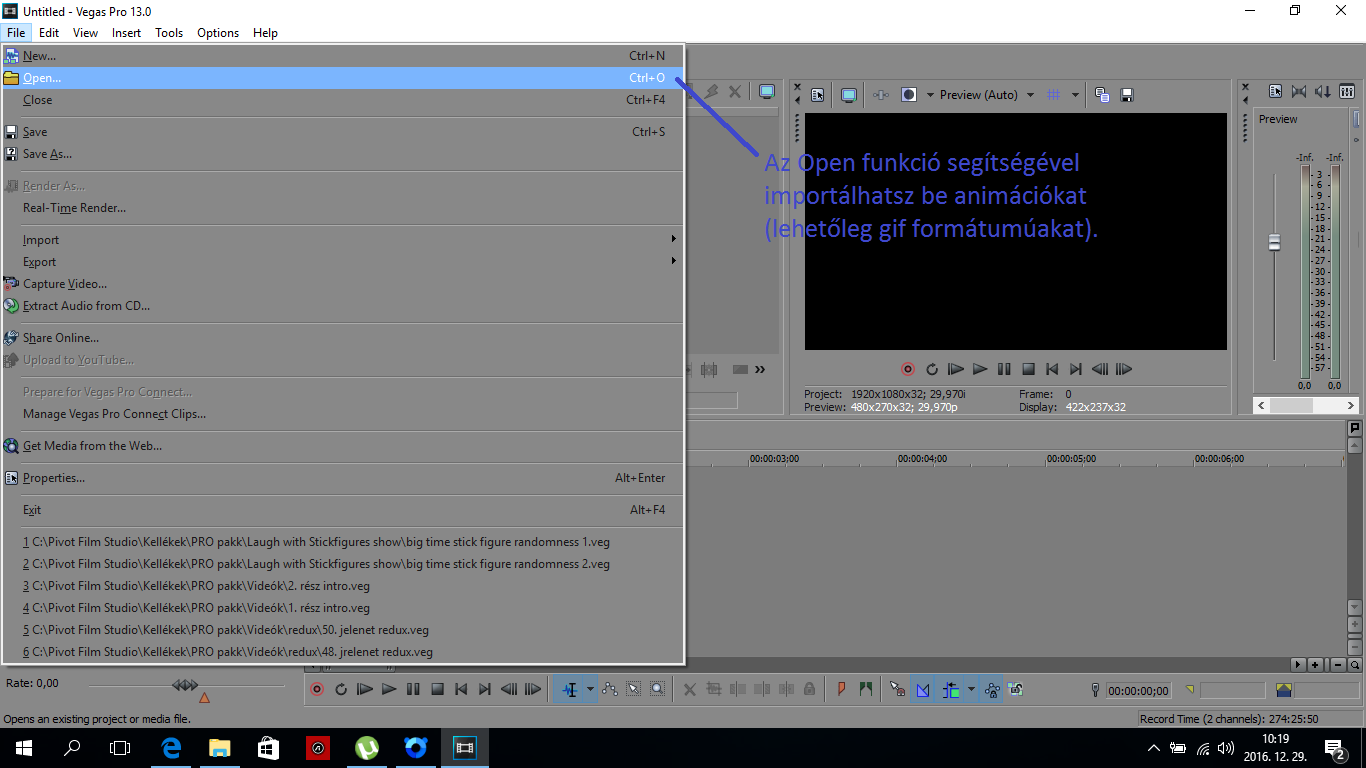This screenshot has width=1366, height=768.
Task: Open the Split Screen View dropdown arrow
Action: click(929, 95)
